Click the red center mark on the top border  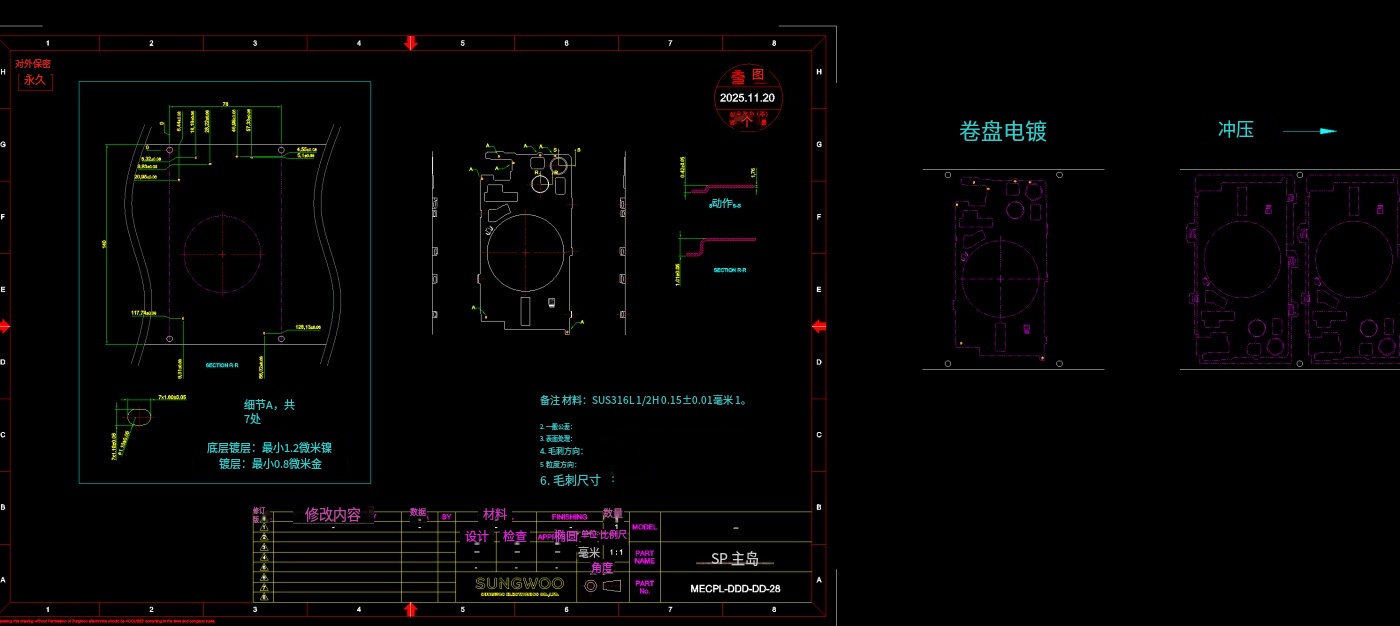[410, 42]
